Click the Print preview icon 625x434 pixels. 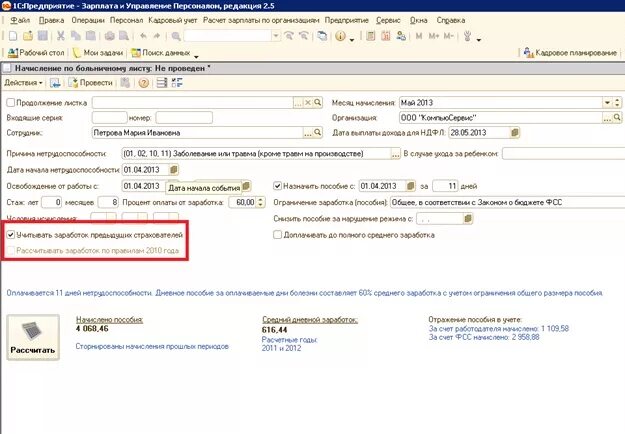124,36
